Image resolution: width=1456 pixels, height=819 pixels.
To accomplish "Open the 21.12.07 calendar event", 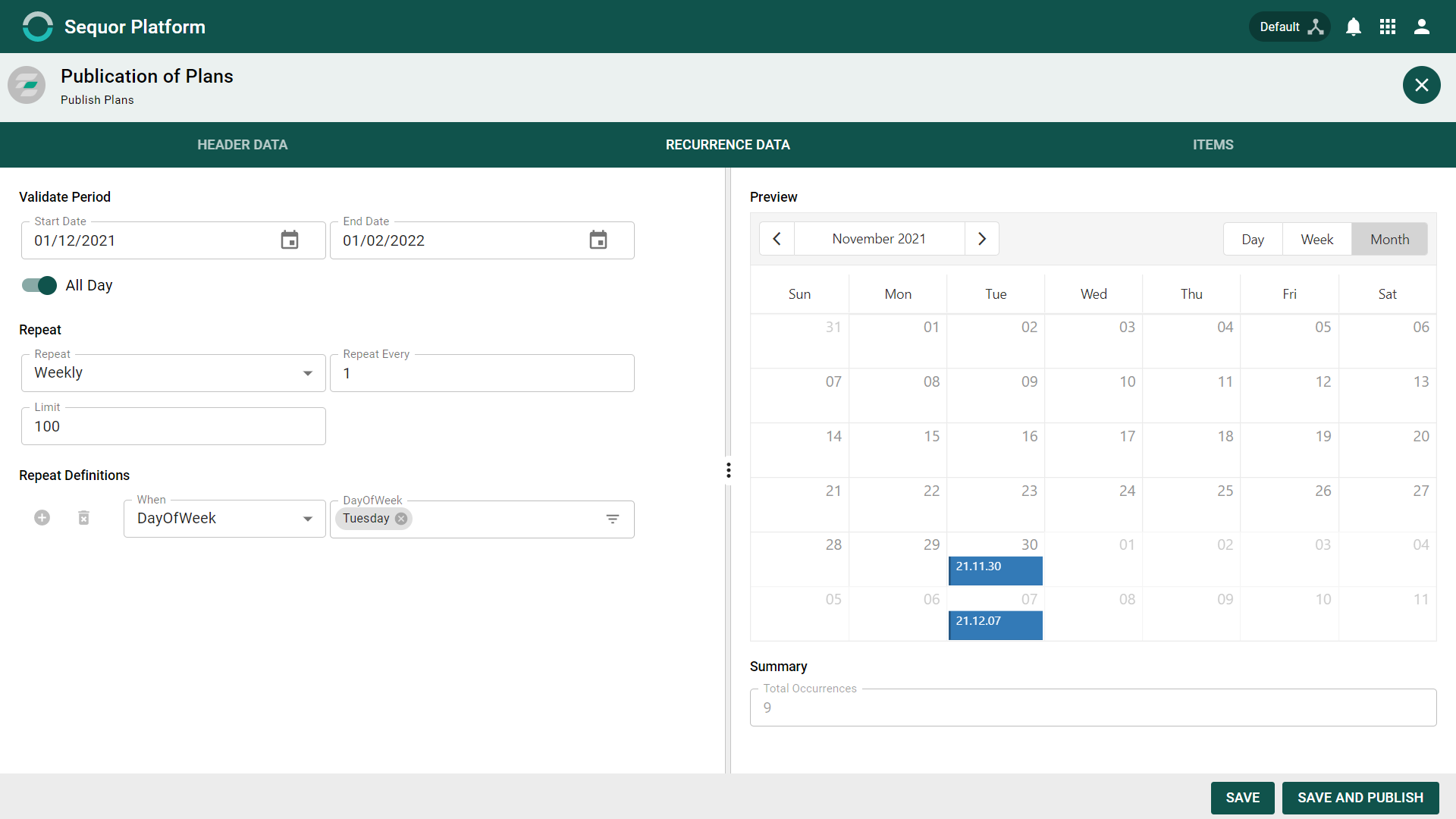I will [x=996, y=625].
